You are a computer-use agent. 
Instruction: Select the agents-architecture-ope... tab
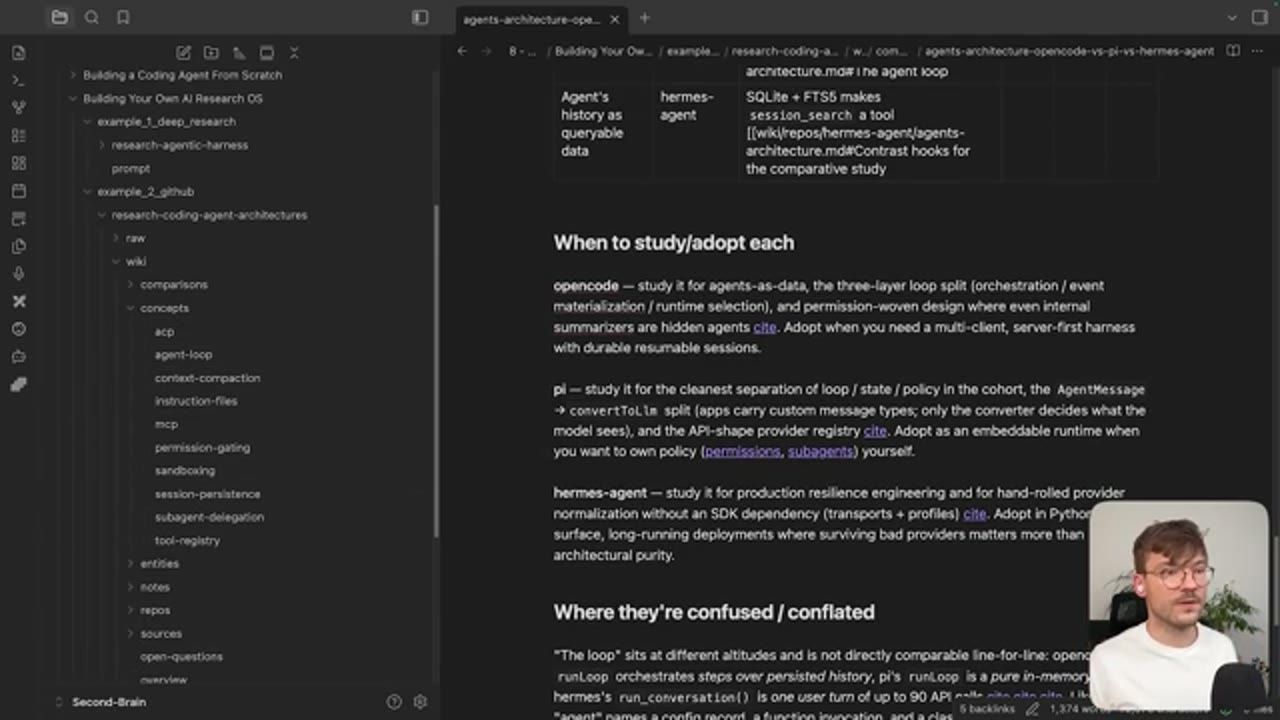531,19
